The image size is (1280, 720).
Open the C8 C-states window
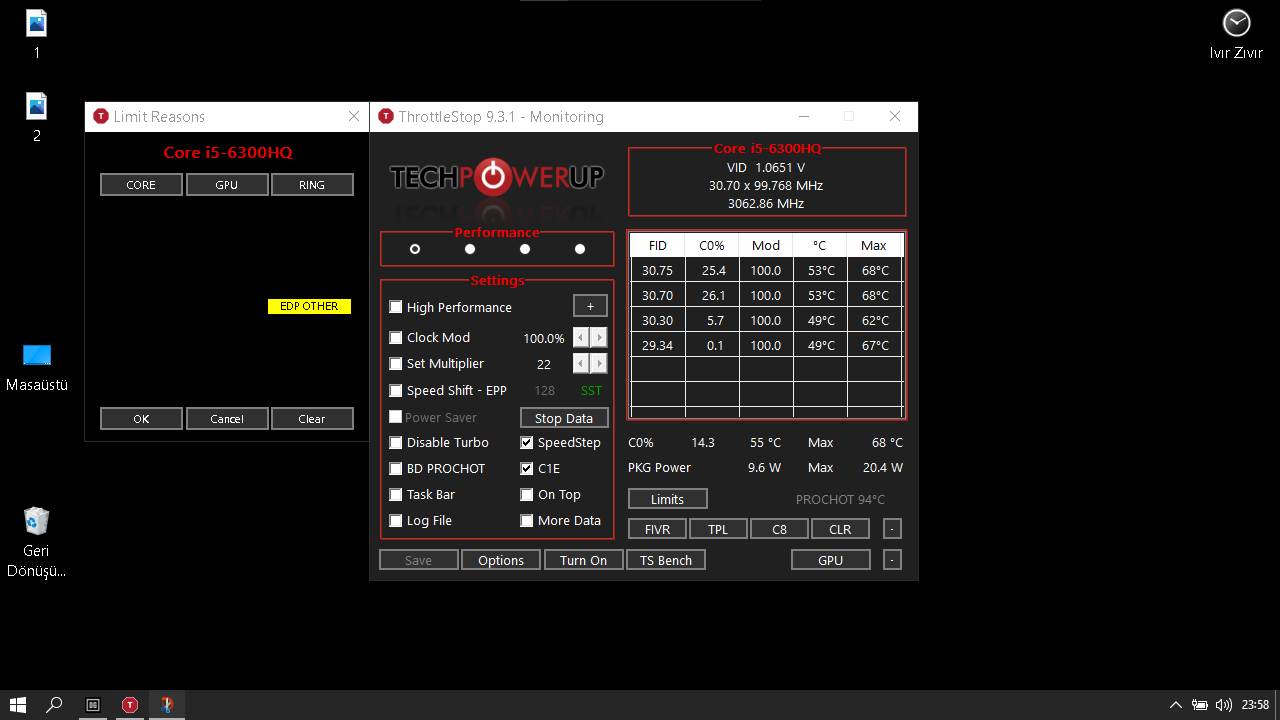coord(779,529)
